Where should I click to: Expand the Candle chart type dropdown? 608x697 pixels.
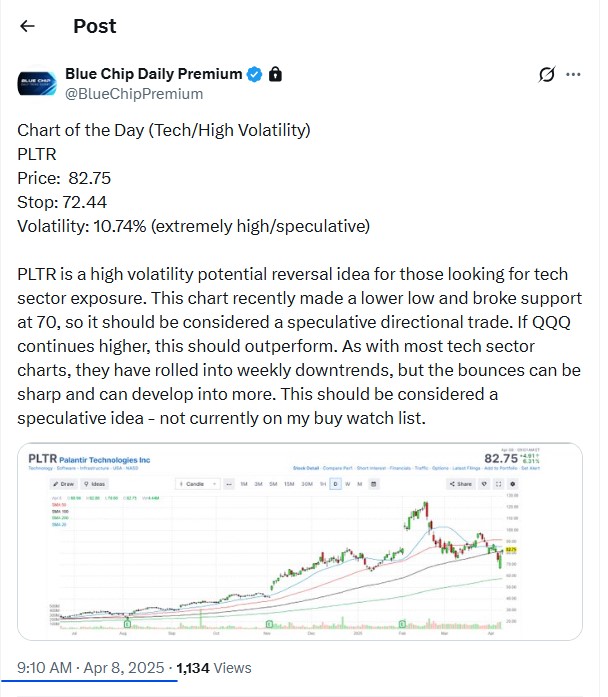point(191,484)
